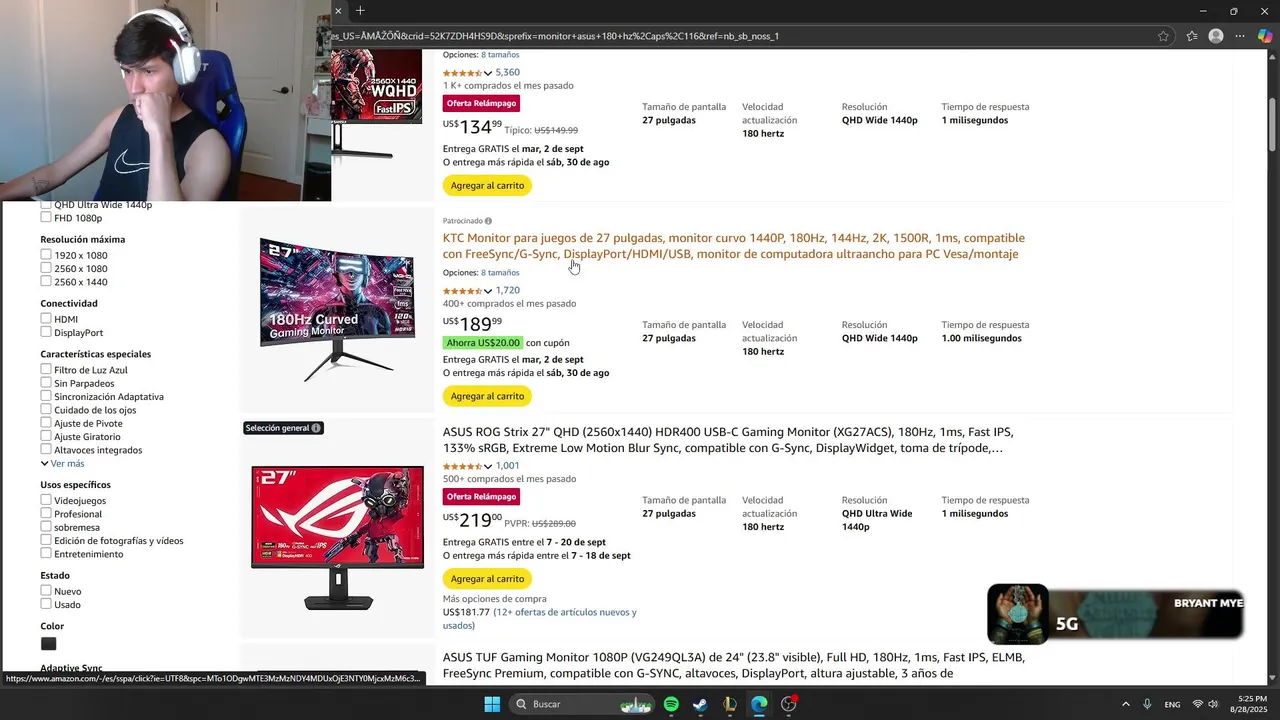Select the Videojuegos use filter
Image resolution: width=1280 pixels, height=720 pixels.
coord(46,500)
